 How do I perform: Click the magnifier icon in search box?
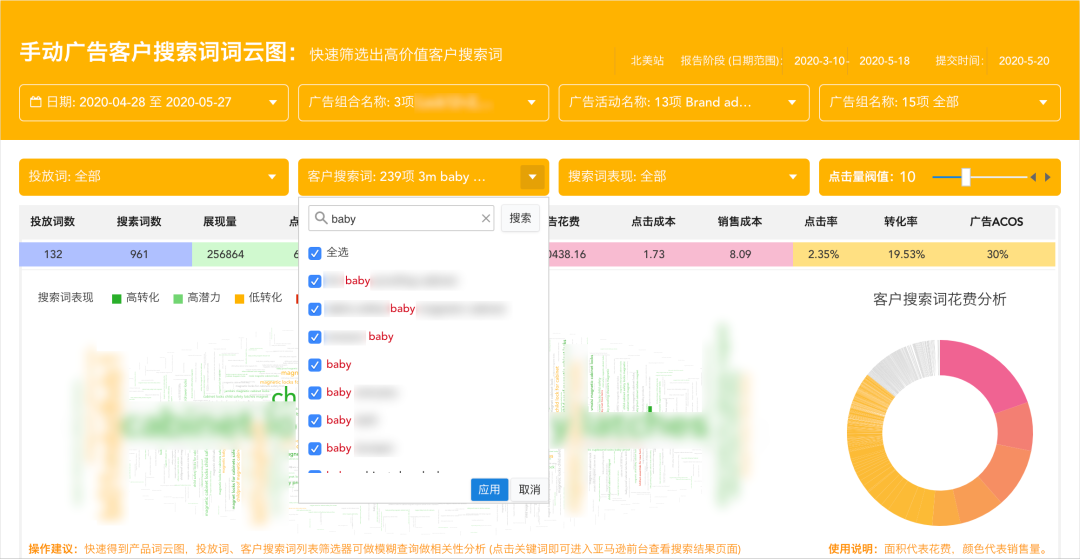(x=320, y=218)
